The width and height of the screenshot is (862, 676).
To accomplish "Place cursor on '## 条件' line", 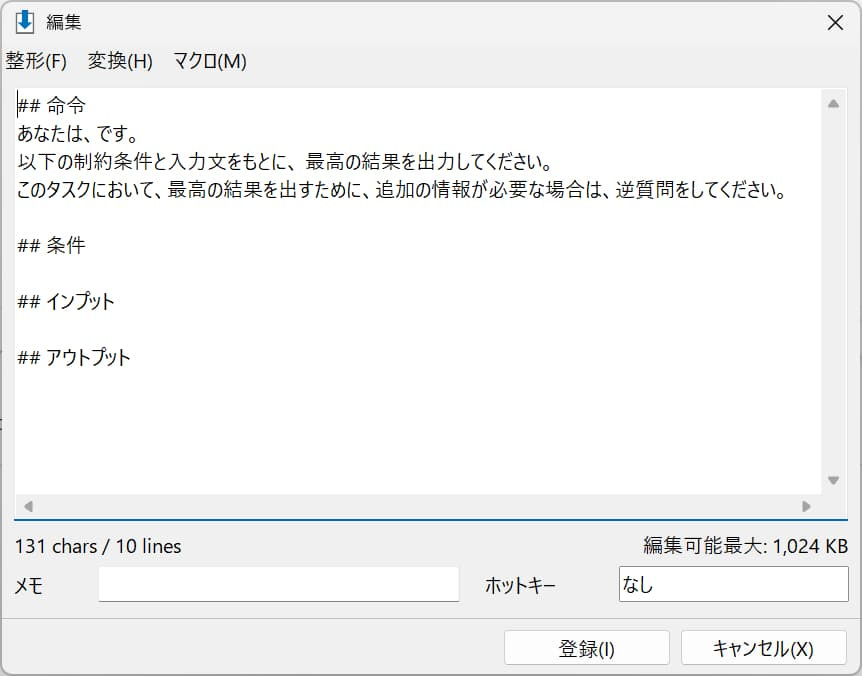I will click(52, 245).
